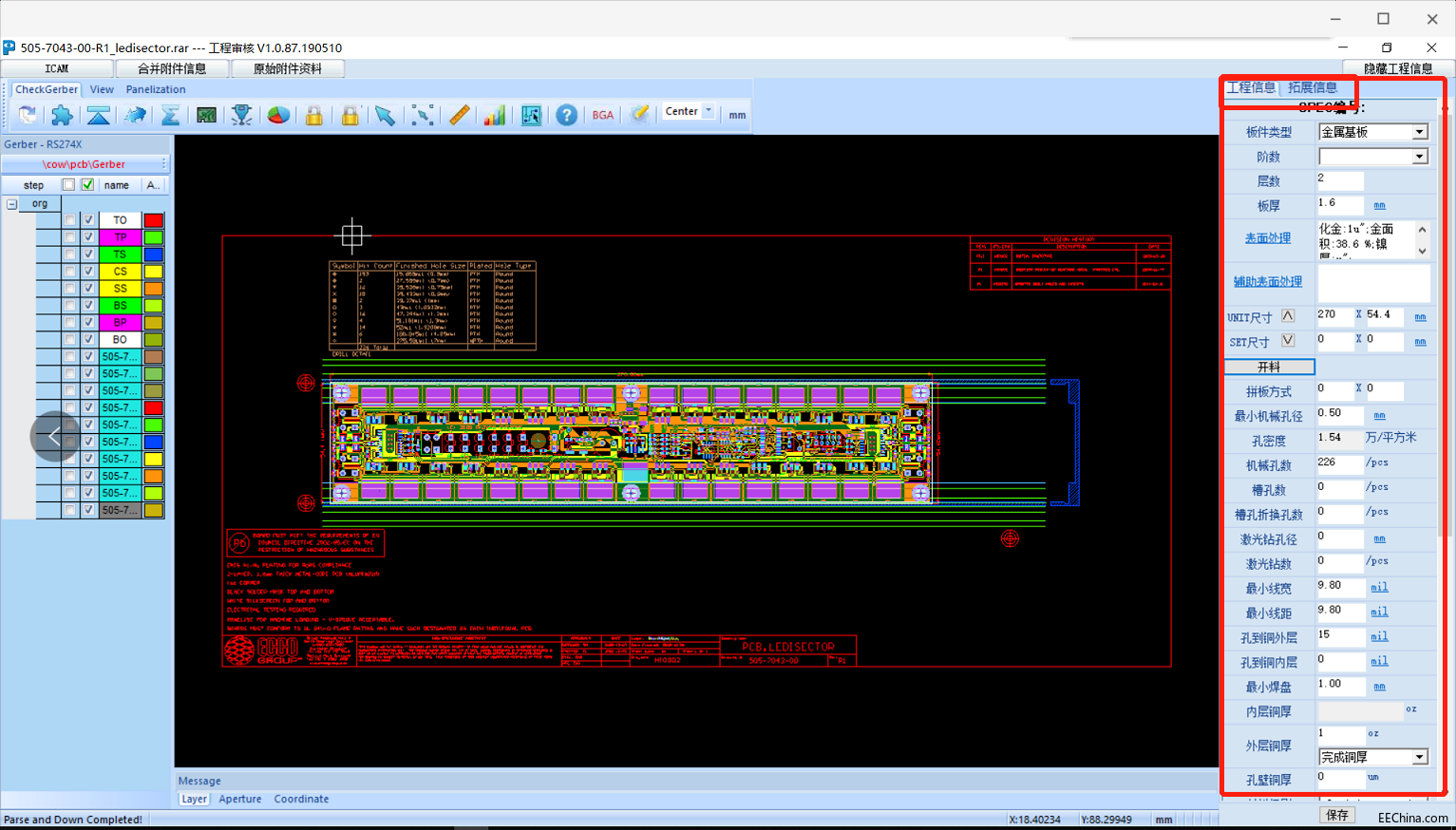This screenshot has height=830, width=1456.
Task: Click the ruler measure tool icon
Action: point(459,115)
